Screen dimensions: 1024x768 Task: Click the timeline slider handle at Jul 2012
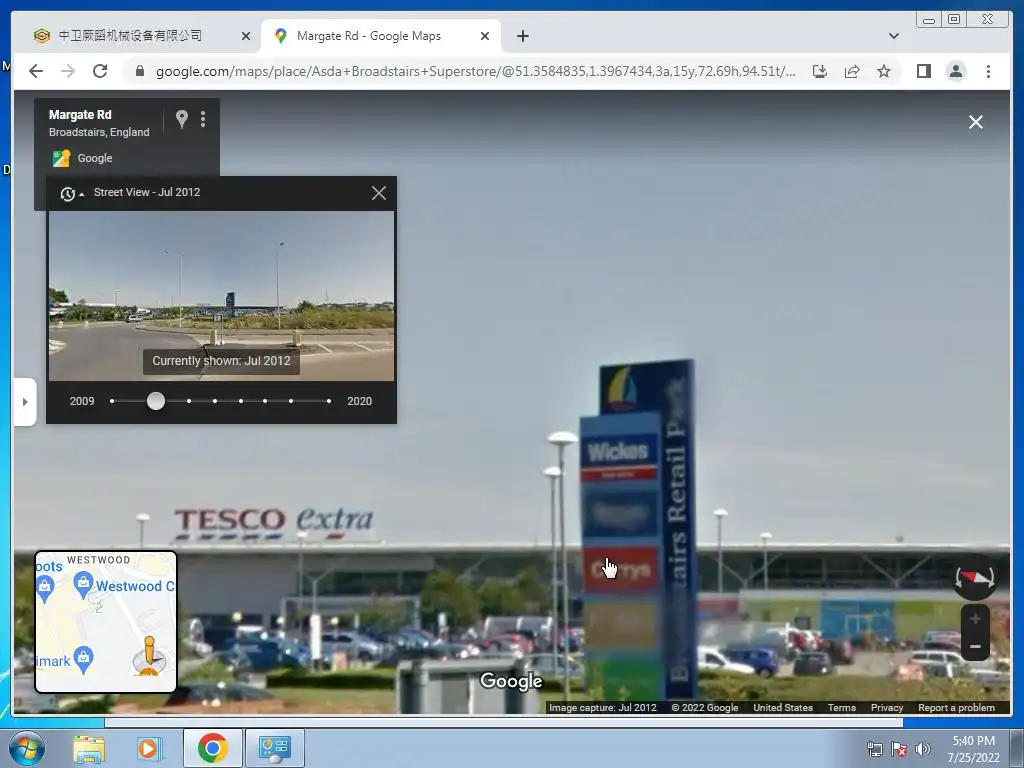155,401
